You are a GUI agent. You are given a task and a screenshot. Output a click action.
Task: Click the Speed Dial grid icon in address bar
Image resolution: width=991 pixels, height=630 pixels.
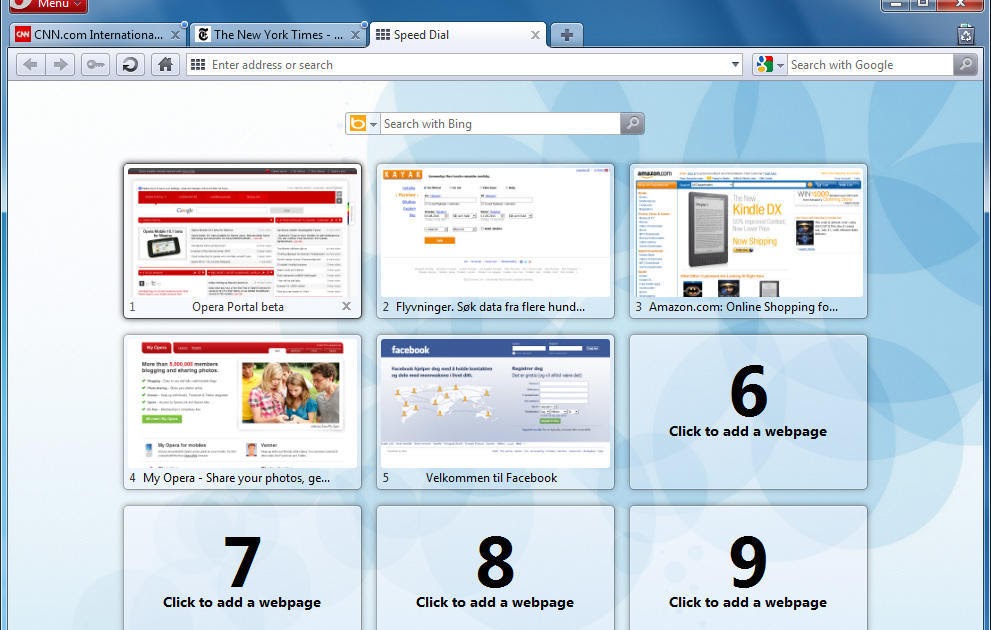(198, 64)
